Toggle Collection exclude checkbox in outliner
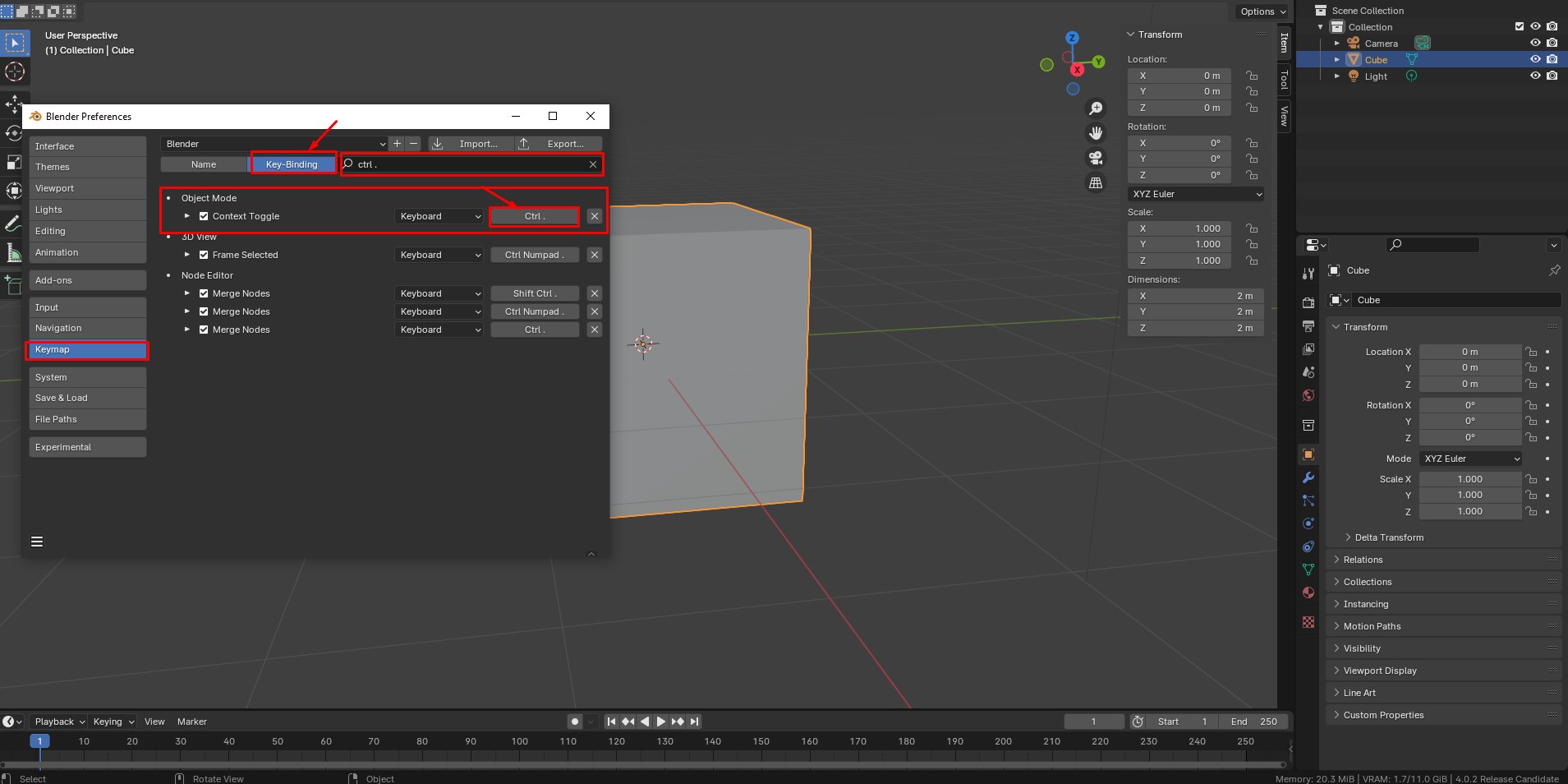Viewport: 1568px width, 784px height. [x=1520, y=26]
